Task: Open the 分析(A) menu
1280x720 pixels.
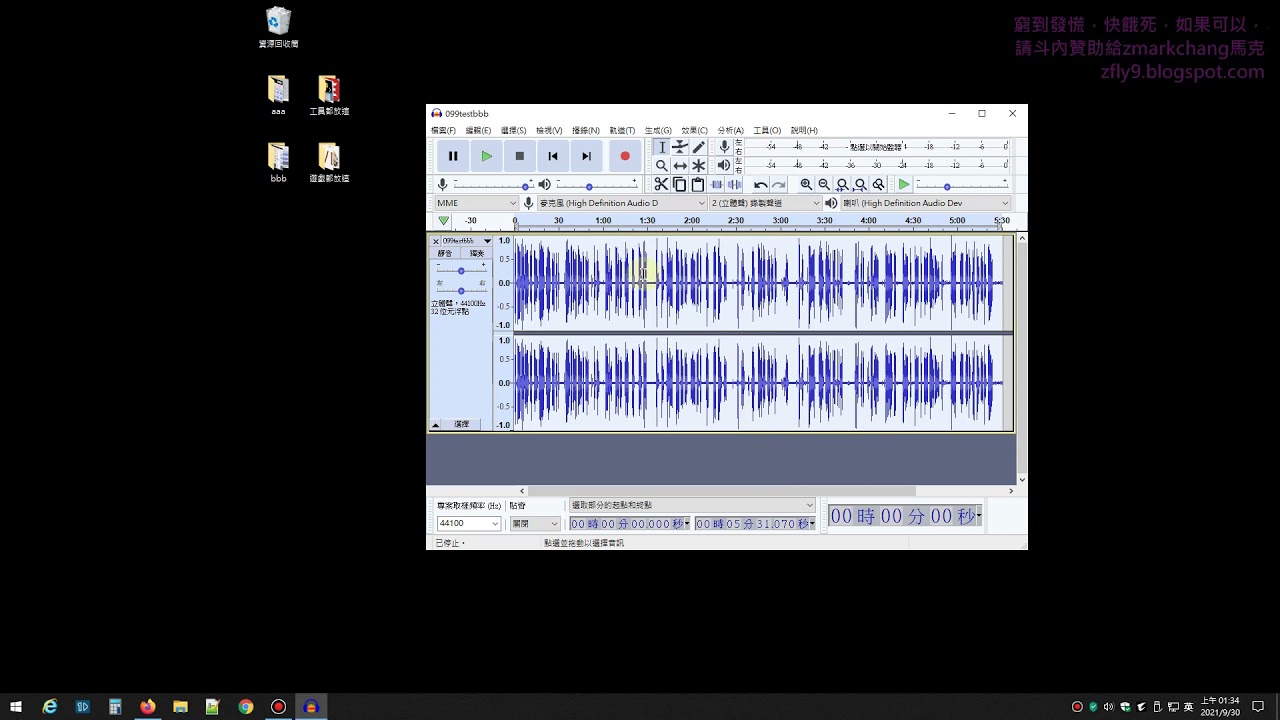Action: click(x=730, y=130)
